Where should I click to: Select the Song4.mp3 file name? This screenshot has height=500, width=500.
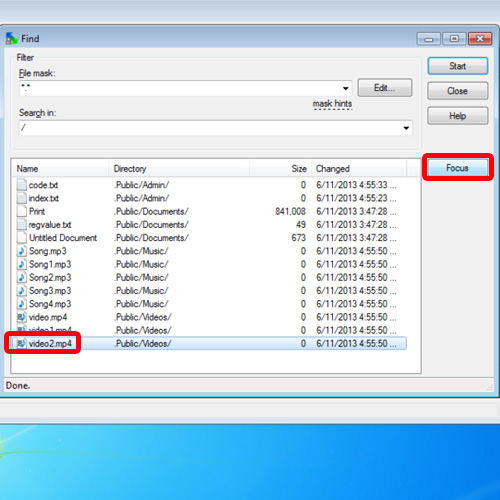[x=50, y=304]
